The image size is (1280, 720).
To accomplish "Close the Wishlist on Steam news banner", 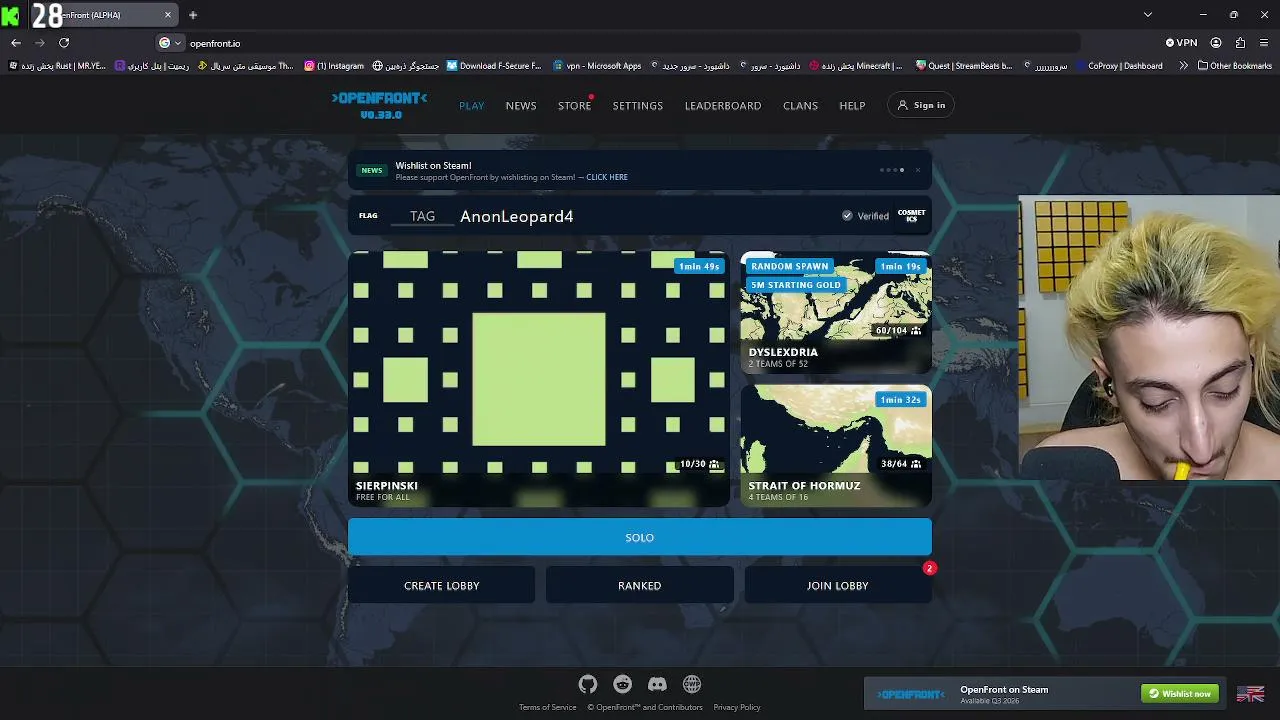I will tap(918, 170).
